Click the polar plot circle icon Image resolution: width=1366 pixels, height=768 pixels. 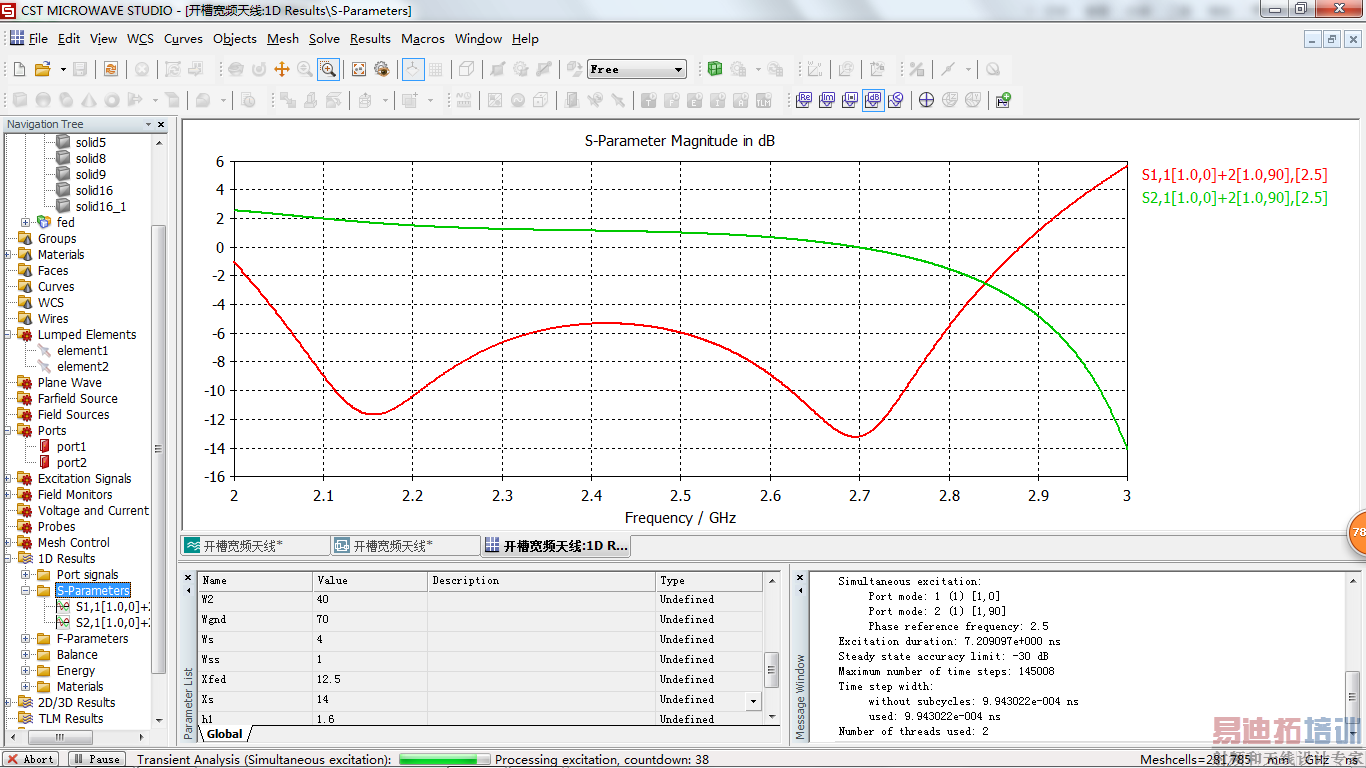tap(926, 100)
